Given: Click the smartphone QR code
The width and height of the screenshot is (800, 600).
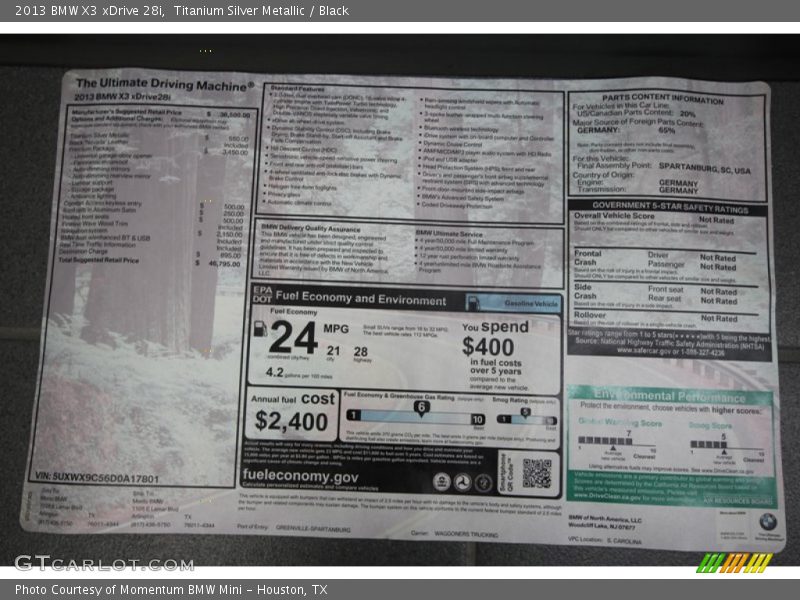Looking at the screenshot, I should [x=536, y=473].
